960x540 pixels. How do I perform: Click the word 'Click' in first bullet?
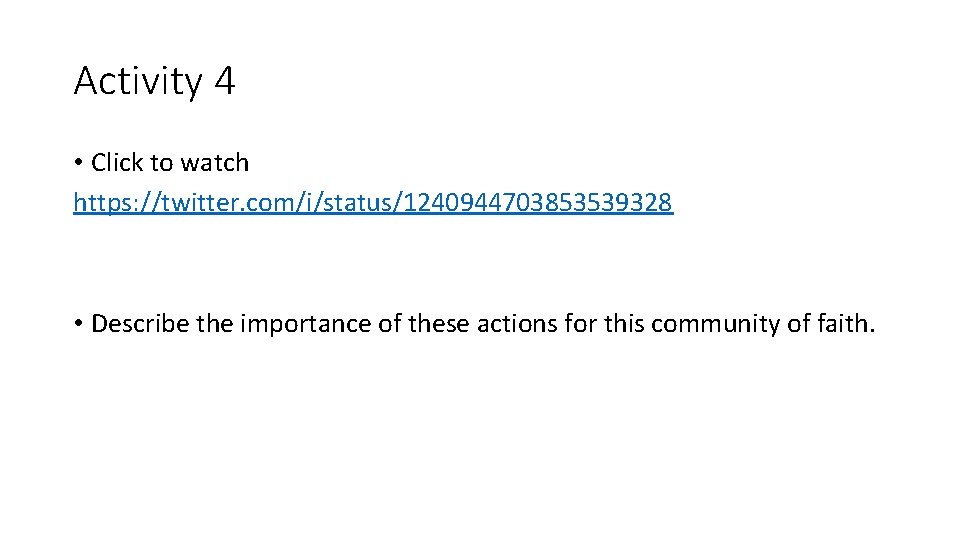click(x=117, y=162)
